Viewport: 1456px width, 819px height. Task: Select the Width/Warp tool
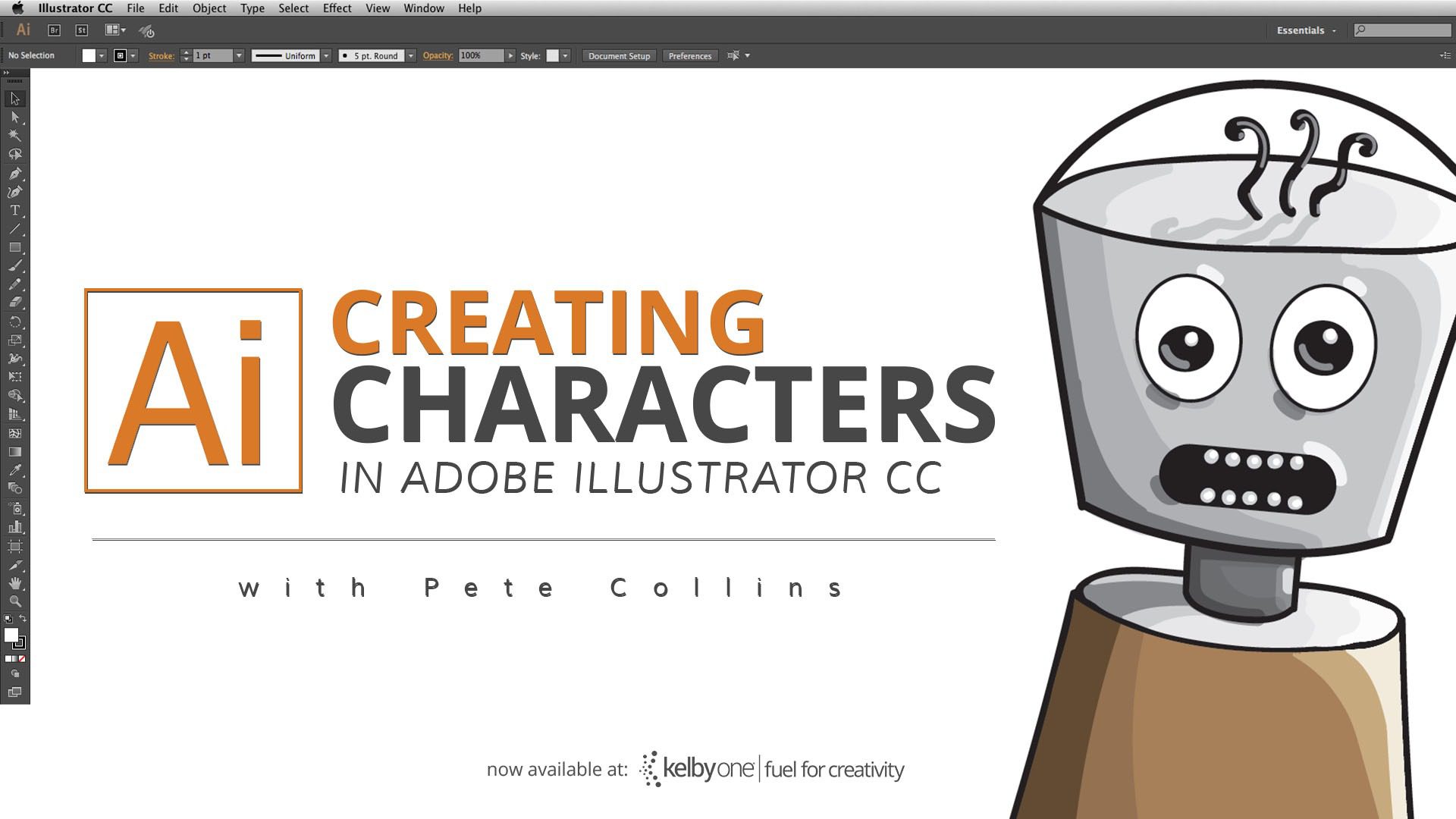(14, 359)
